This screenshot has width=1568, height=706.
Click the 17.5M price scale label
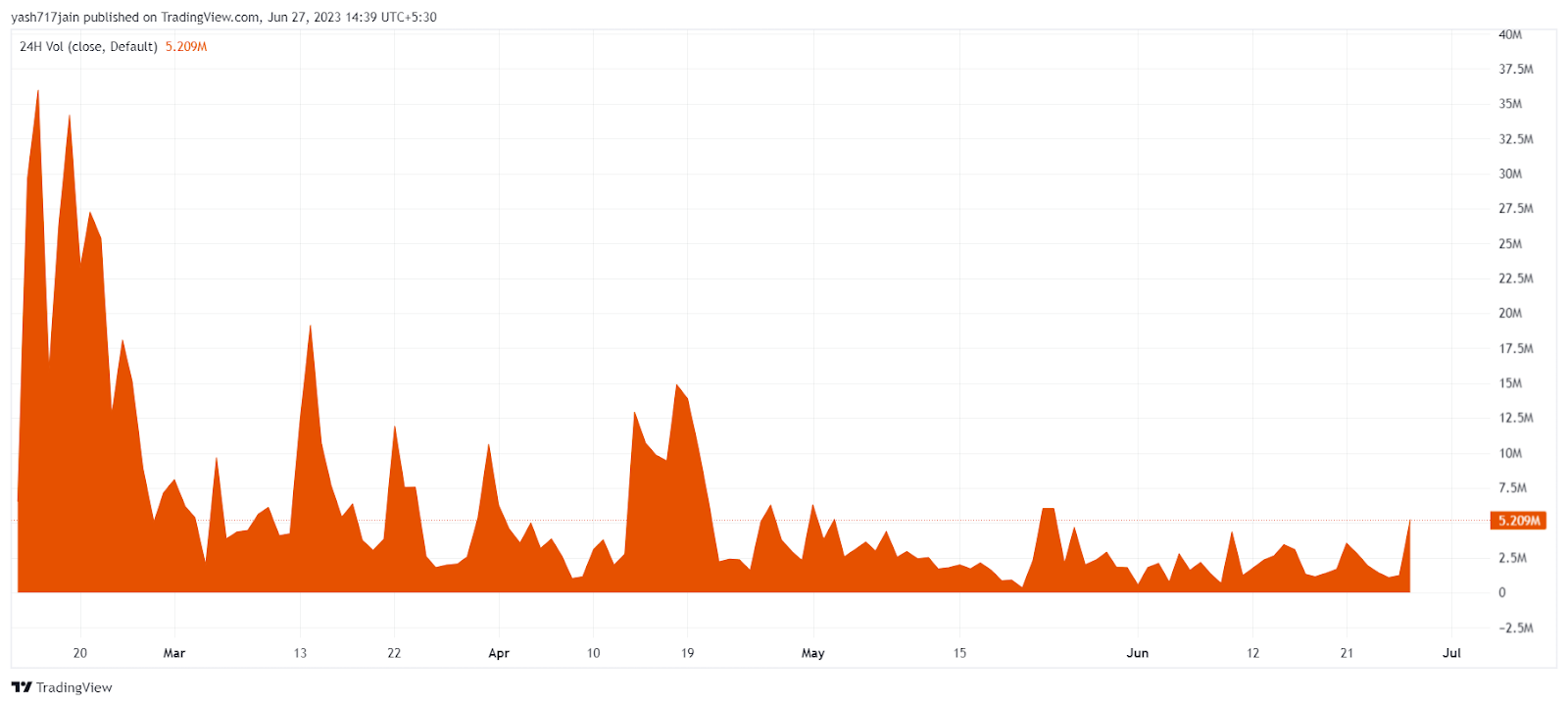(x=1515, y=348)
